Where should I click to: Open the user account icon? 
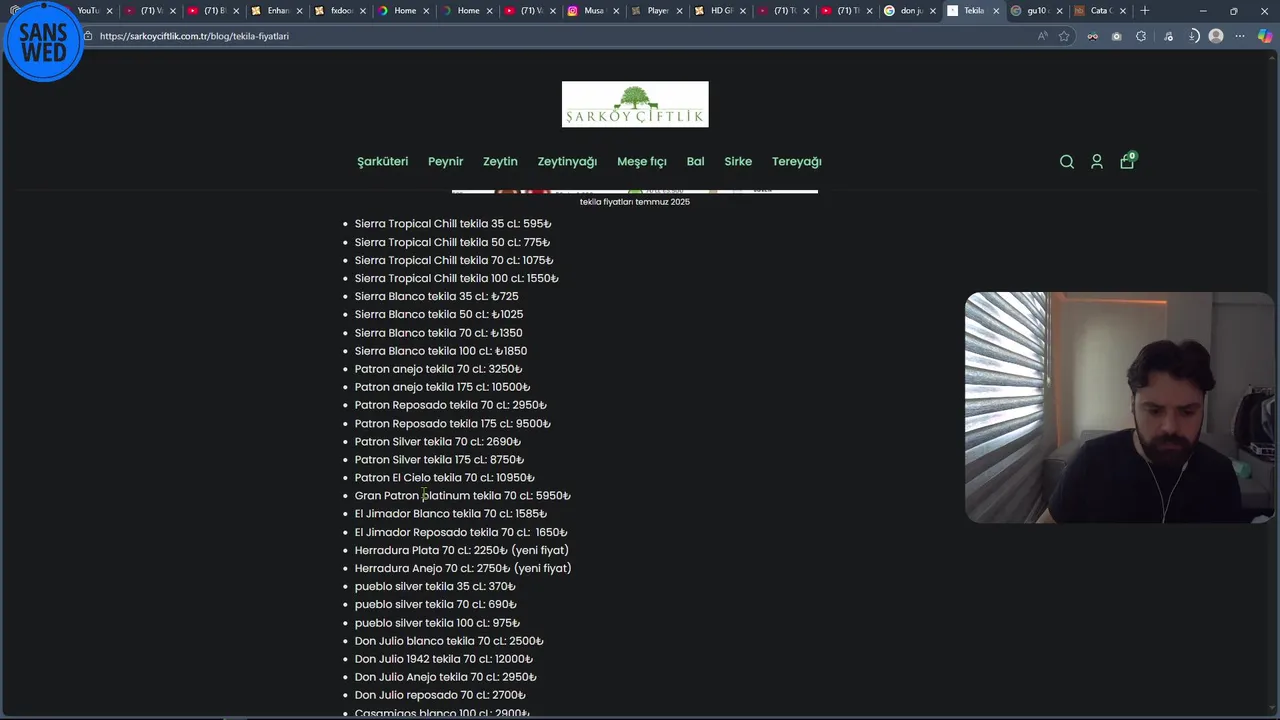tap(1097, 162)
